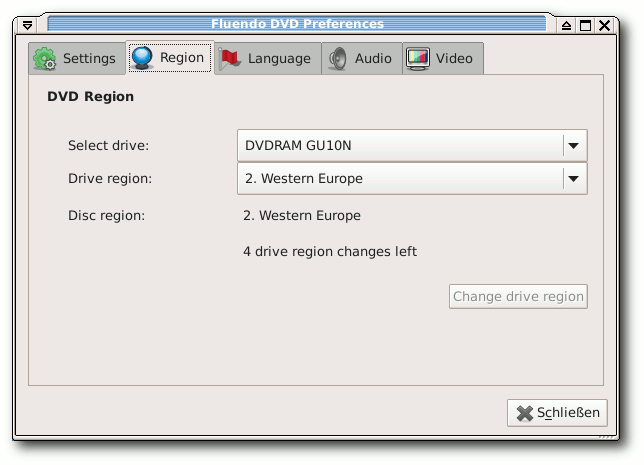The image size is (644, 465).
Task: Click the color-bars monitor Video icon
Action: pyautogui.click(x=418, y=59)
